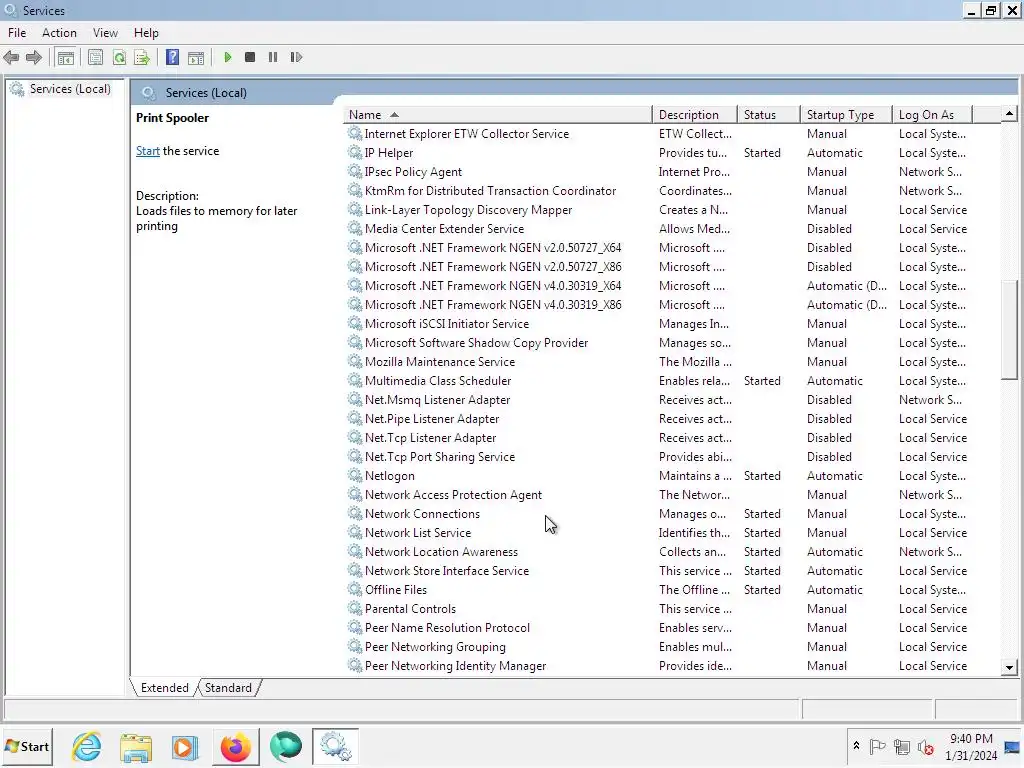Select Link-Layer Topology Discovery Mapper

click(468, 210)
